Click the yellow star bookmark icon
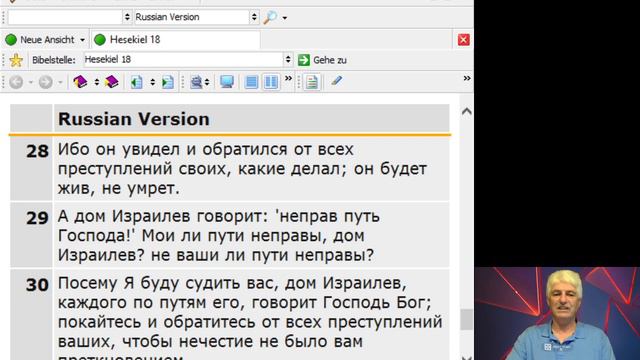The image size is (640, 360). tap(16, 60)
